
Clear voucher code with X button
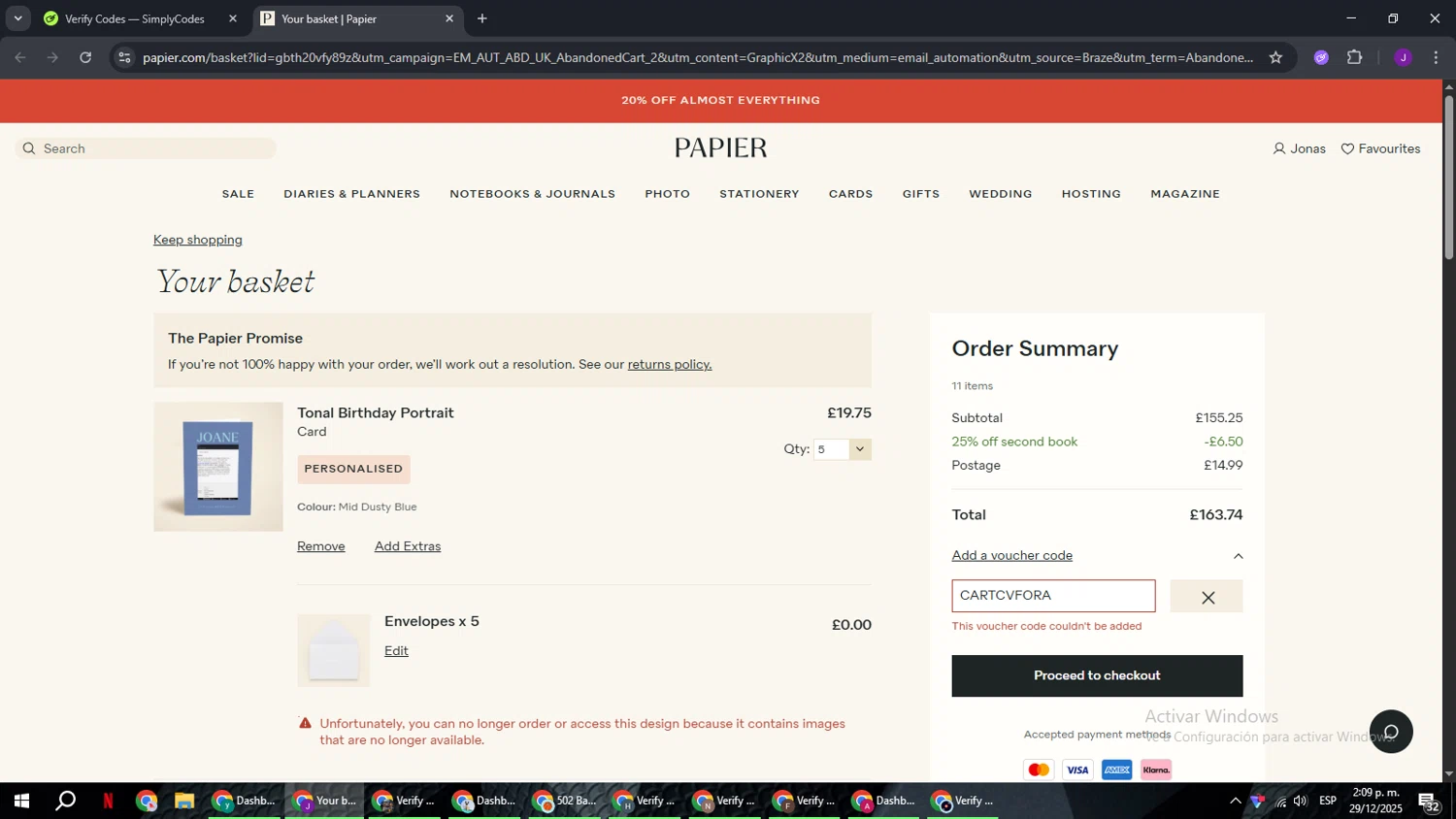[x=1207, y=597]
